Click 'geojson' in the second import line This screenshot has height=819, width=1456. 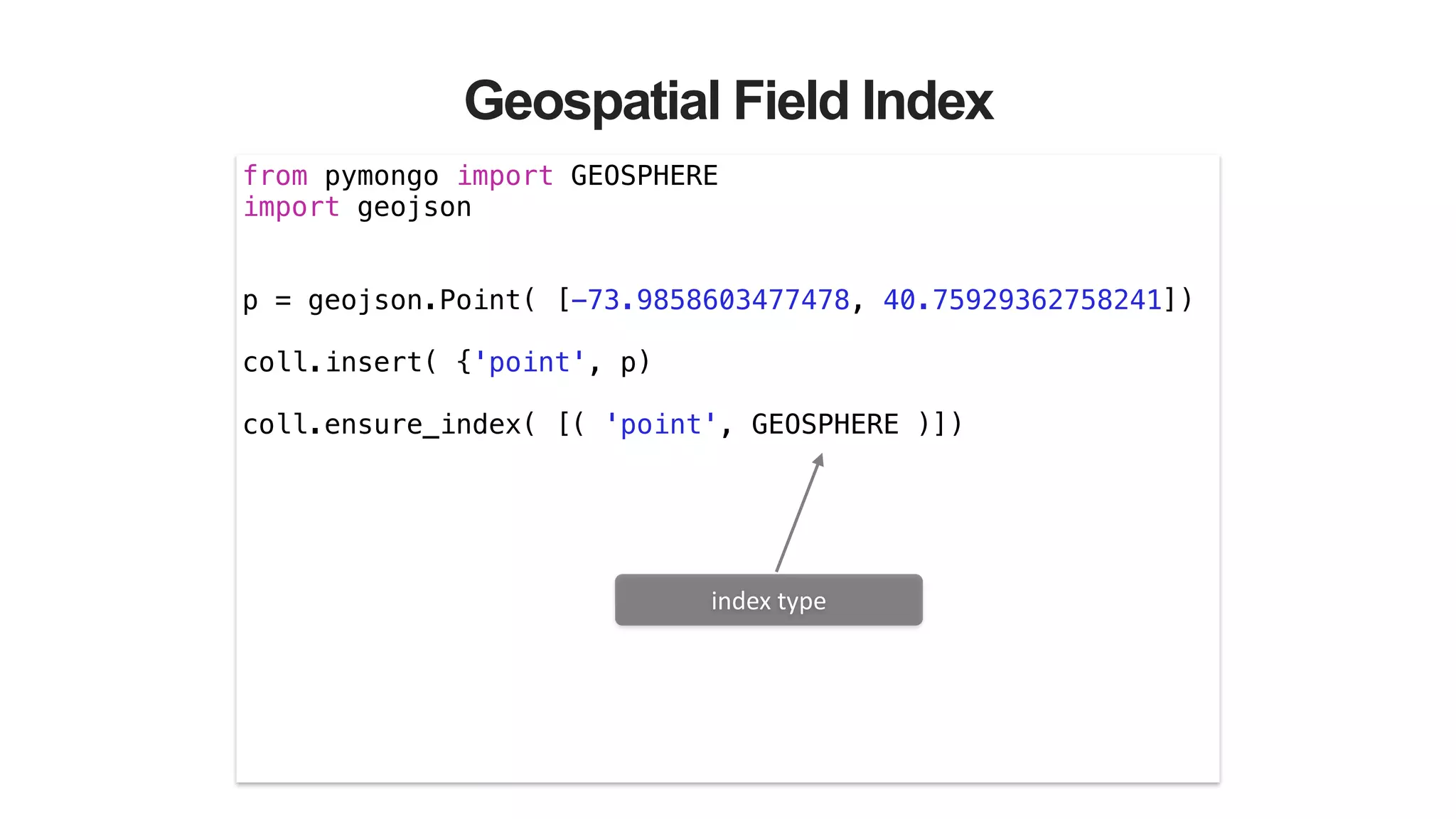click(414, 207)
